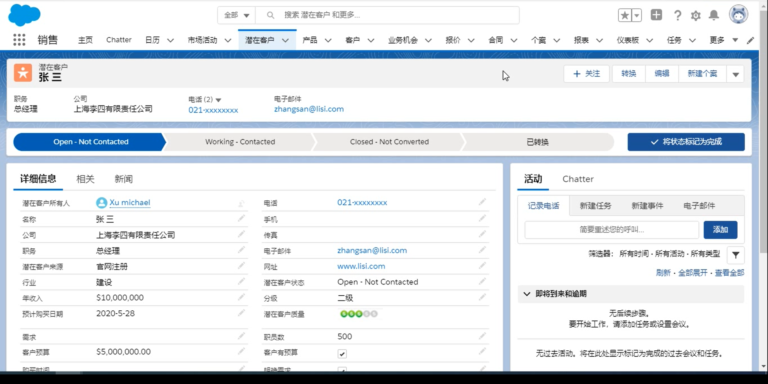Edit the 职务 field pencil icon
Image resolution: width=768 pixels, height=384 pixels.
[241, 250]
